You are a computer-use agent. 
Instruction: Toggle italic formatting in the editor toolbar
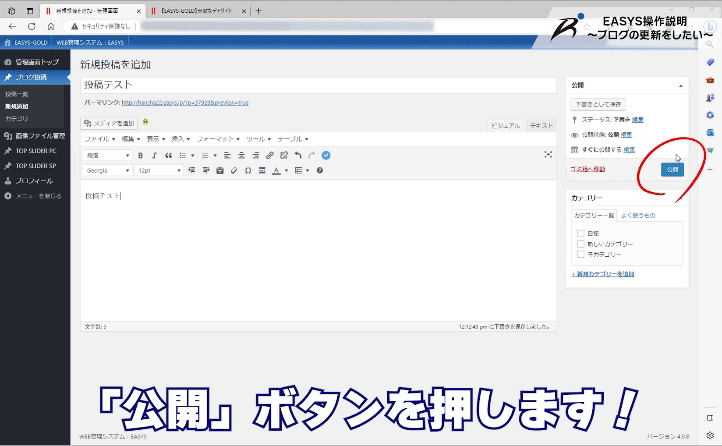(x=154, y=156)
